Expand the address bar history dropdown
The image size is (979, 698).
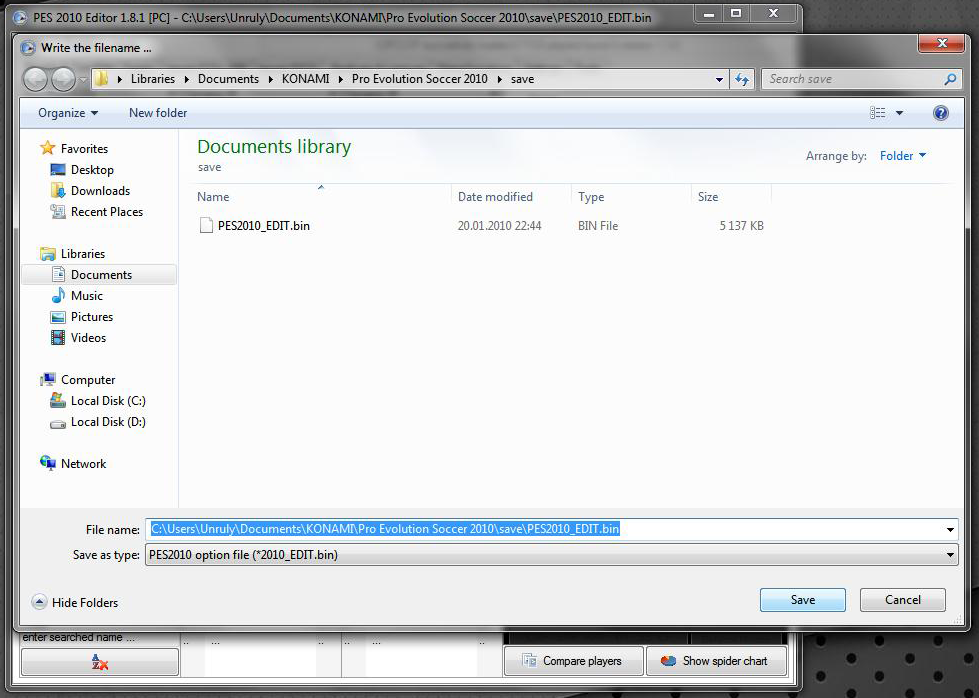pyautogui.click(x=719, y=79)
